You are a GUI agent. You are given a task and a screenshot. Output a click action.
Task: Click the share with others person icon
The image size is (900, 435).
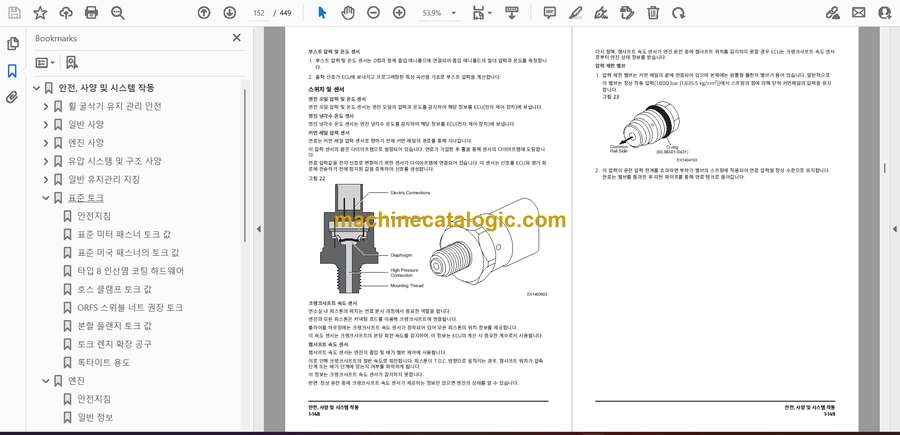click(885, 13)
